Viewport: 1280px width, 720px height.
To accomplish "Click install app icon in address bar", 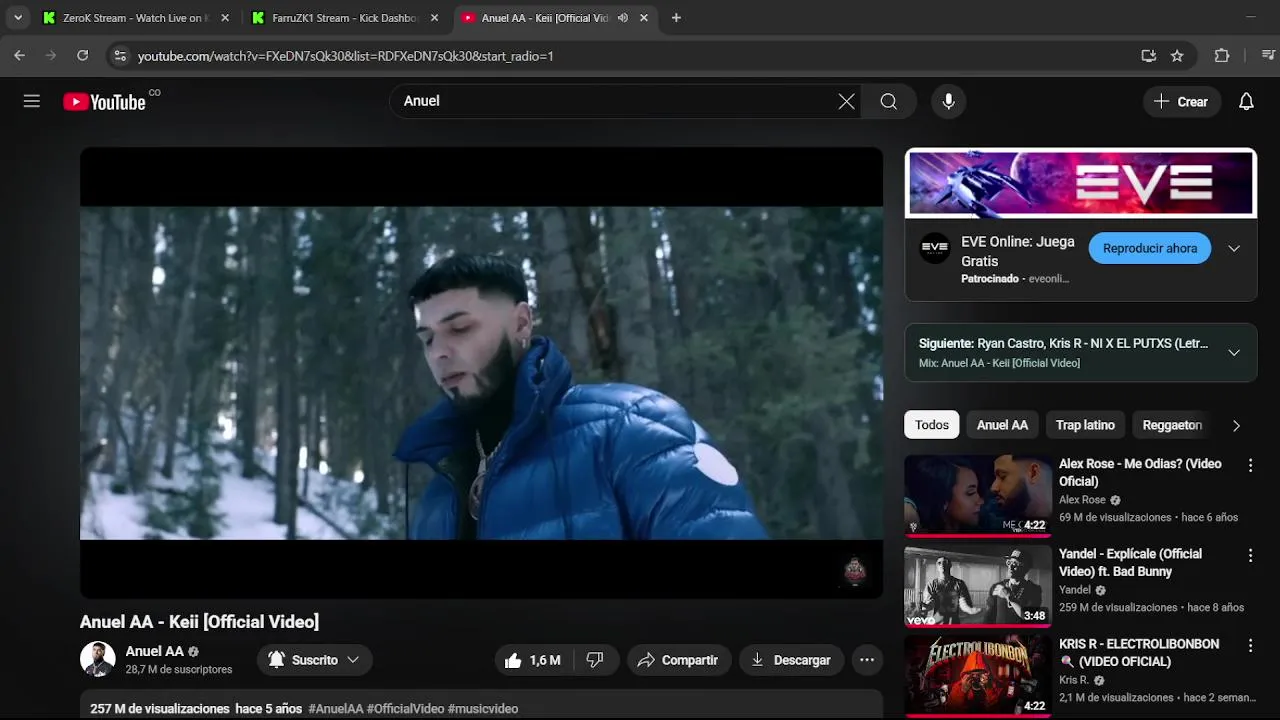I will click(1148, 56).
